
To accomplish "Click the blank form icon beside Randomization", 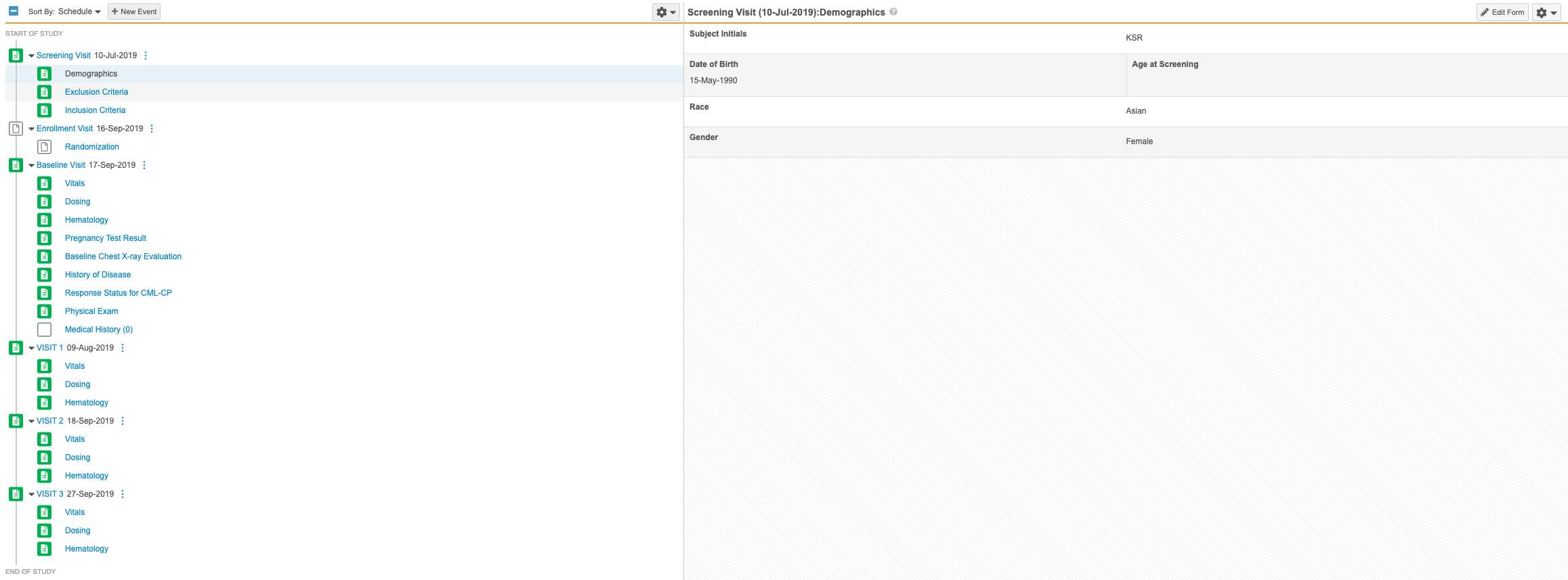I will tap(45, 147).
